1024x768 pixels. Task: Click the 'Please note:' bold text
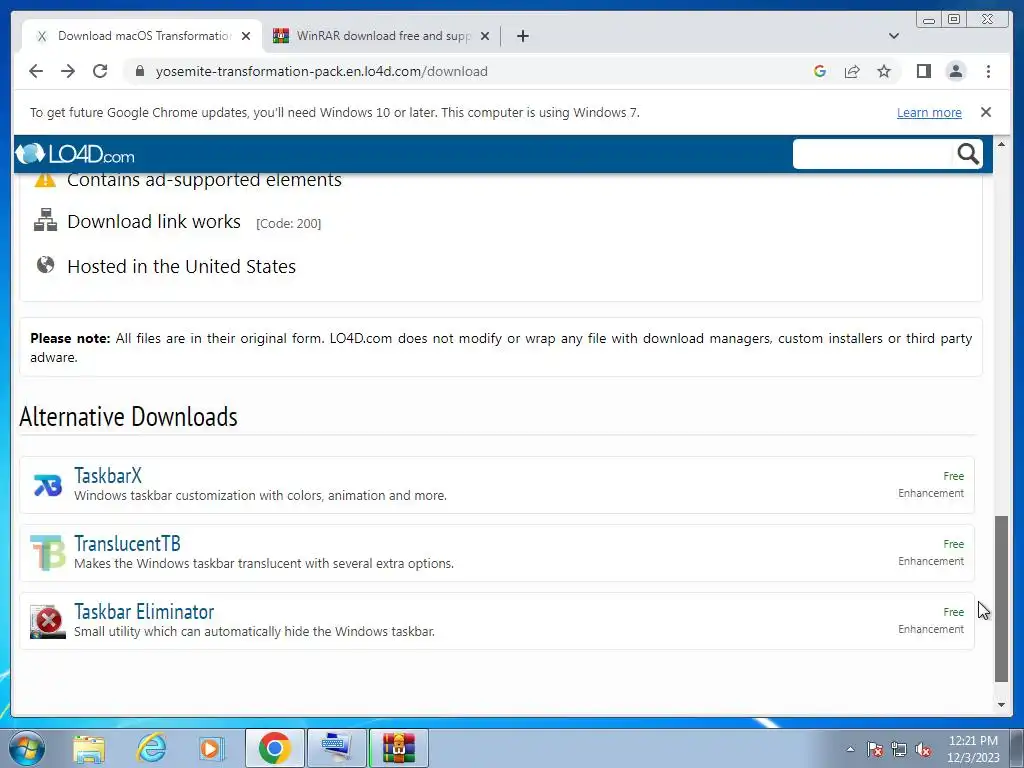point(70,338)
